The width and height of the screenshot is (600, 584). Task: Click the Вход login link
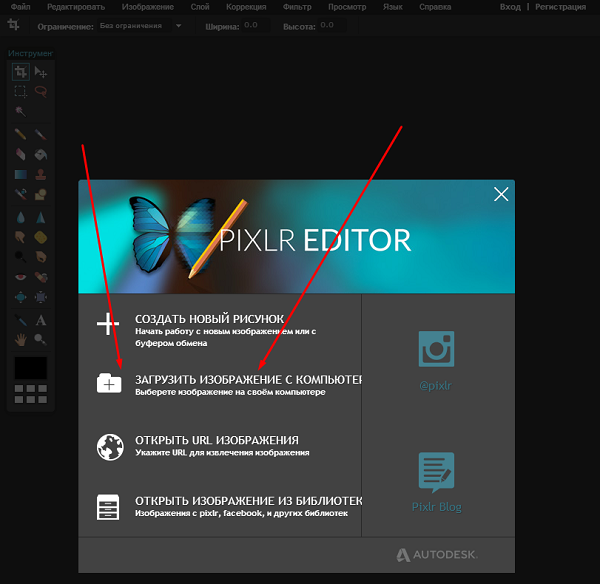pos(510,7)
